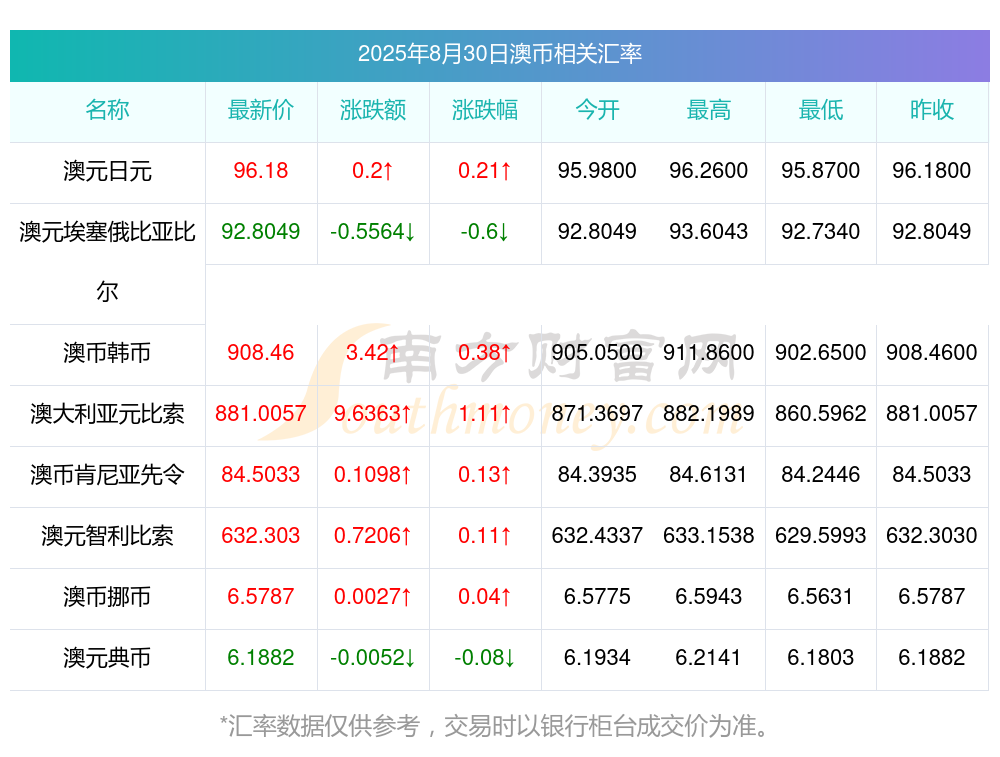Click change amount 3.42↑
1000x757 pixels.
click(x=373, y=352)
